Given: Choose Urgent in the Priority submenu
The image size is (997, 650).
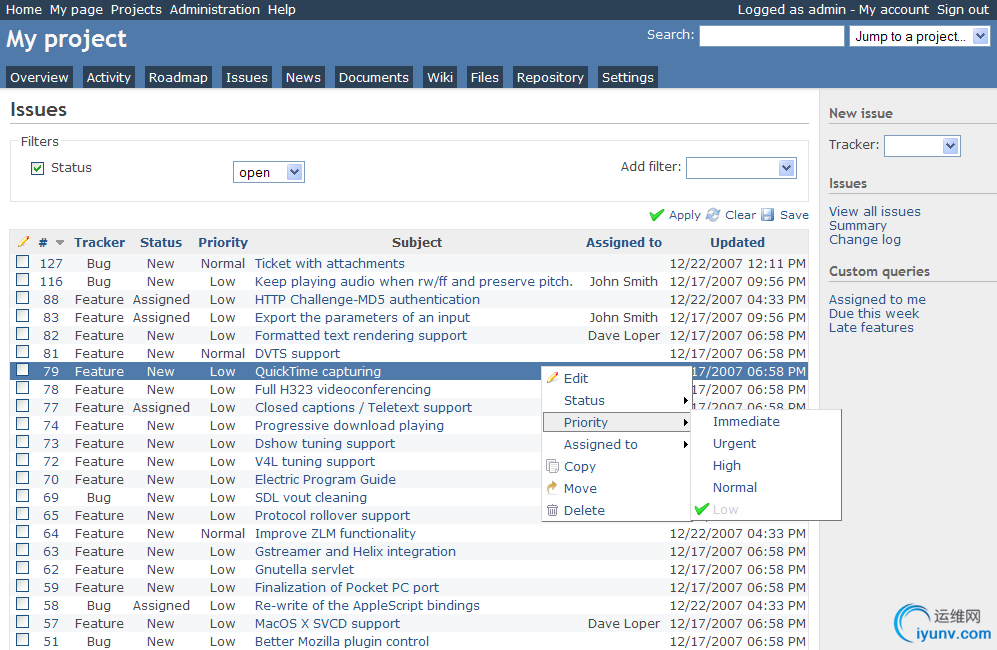Looking at the screenshot, I should pos(734,443).
